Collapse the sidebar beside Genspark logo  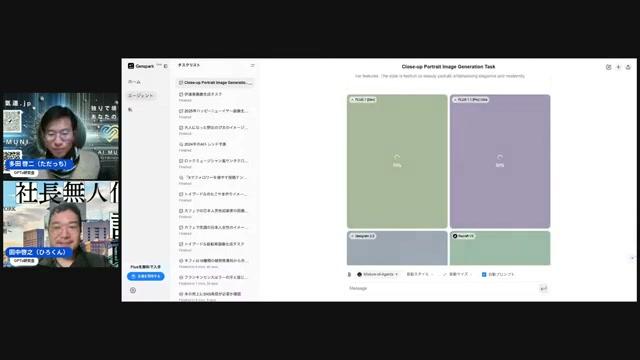tap(166, 66)
